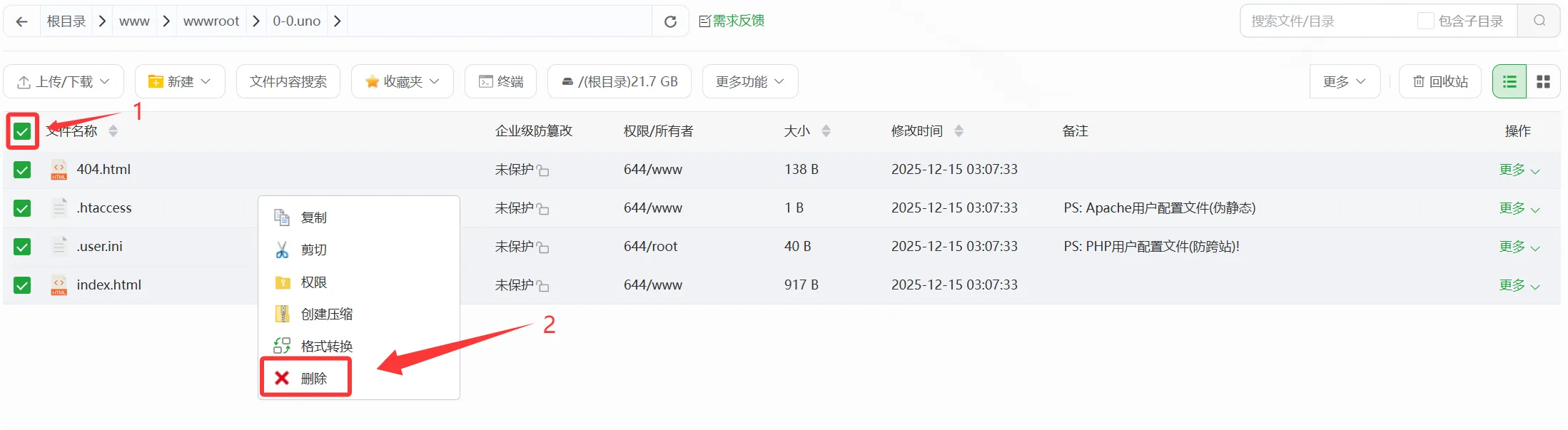Open the Upload/Download dropdown
Viewport: 1568px width, 430px height.
64,81
